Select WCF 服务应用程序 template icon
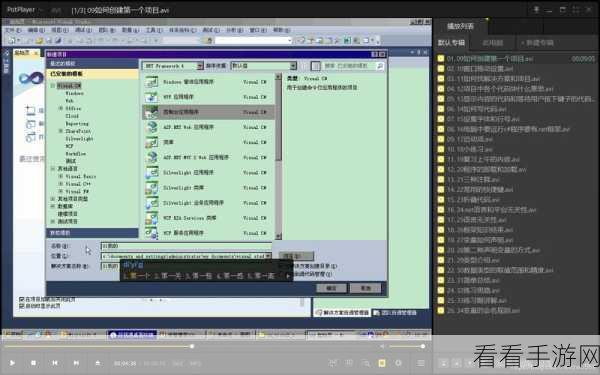This screenshot has width=600, height=375. click(x=152, y=232)
